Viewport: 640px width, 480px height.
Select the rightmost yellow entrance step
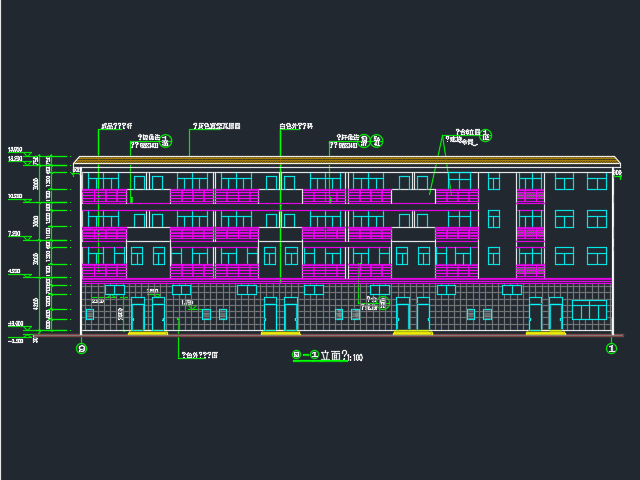(x=546, y=332)
